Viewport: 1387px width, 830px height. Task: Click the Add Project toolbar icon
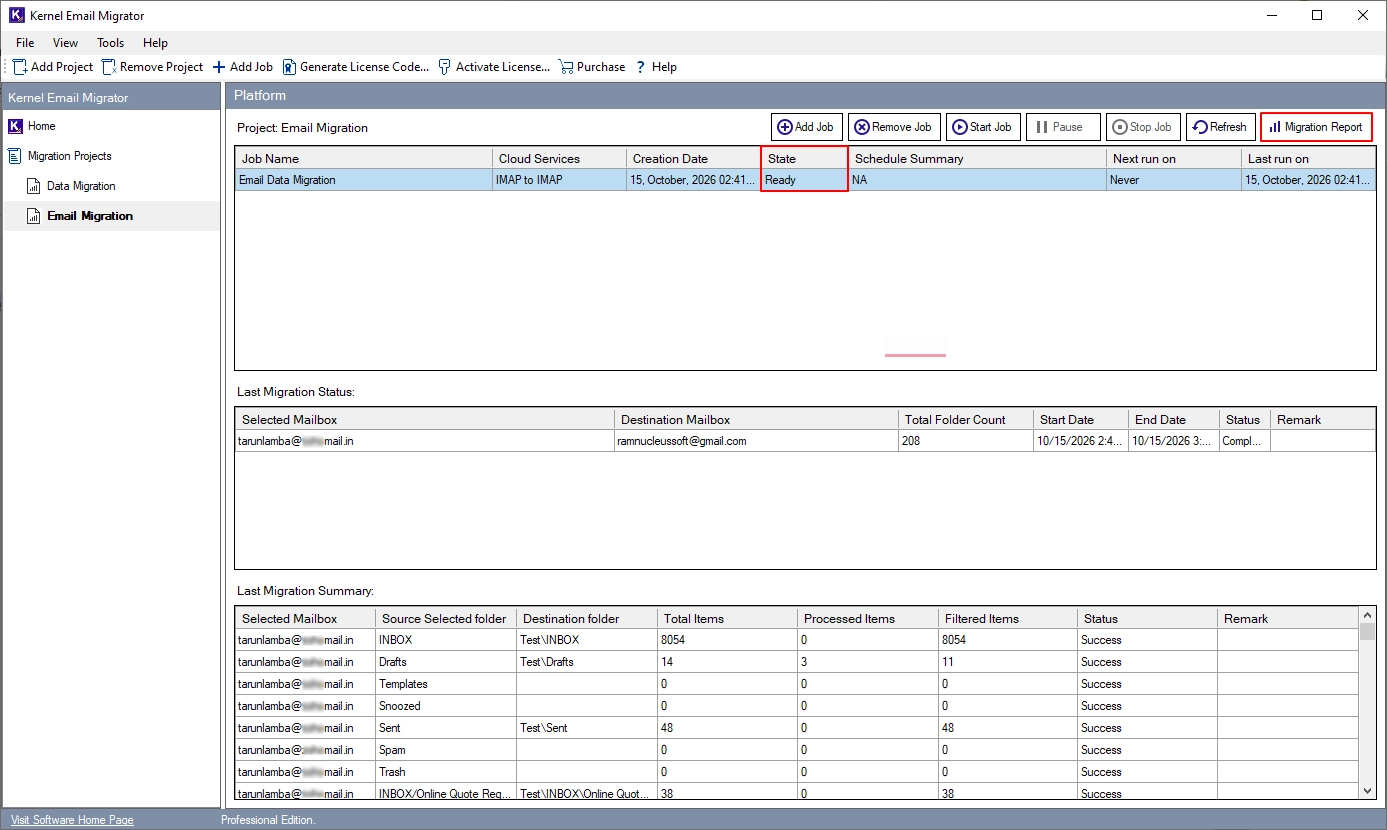(x=19, y=67)
